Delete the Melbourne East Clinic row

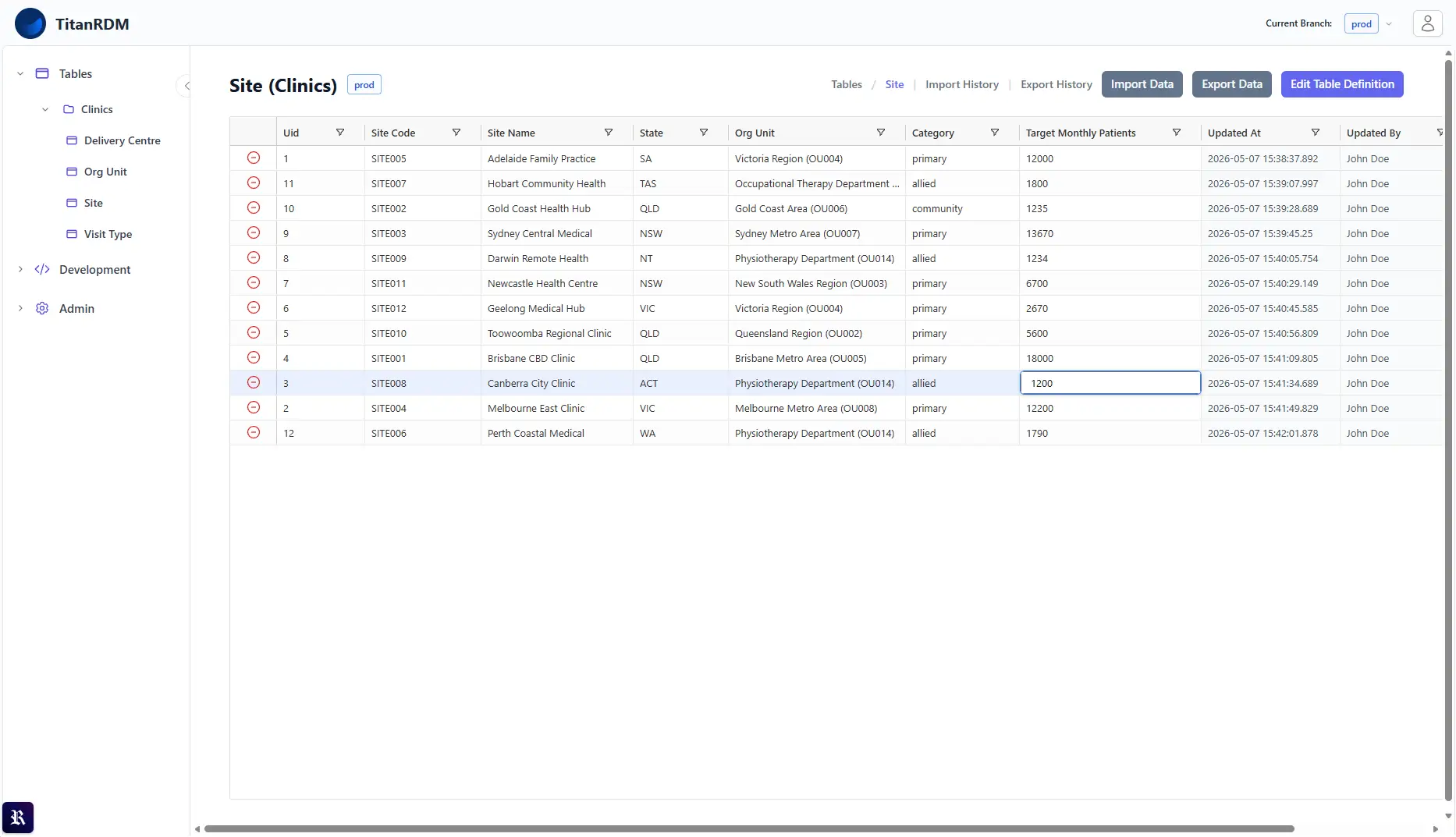tap(254, 407)
